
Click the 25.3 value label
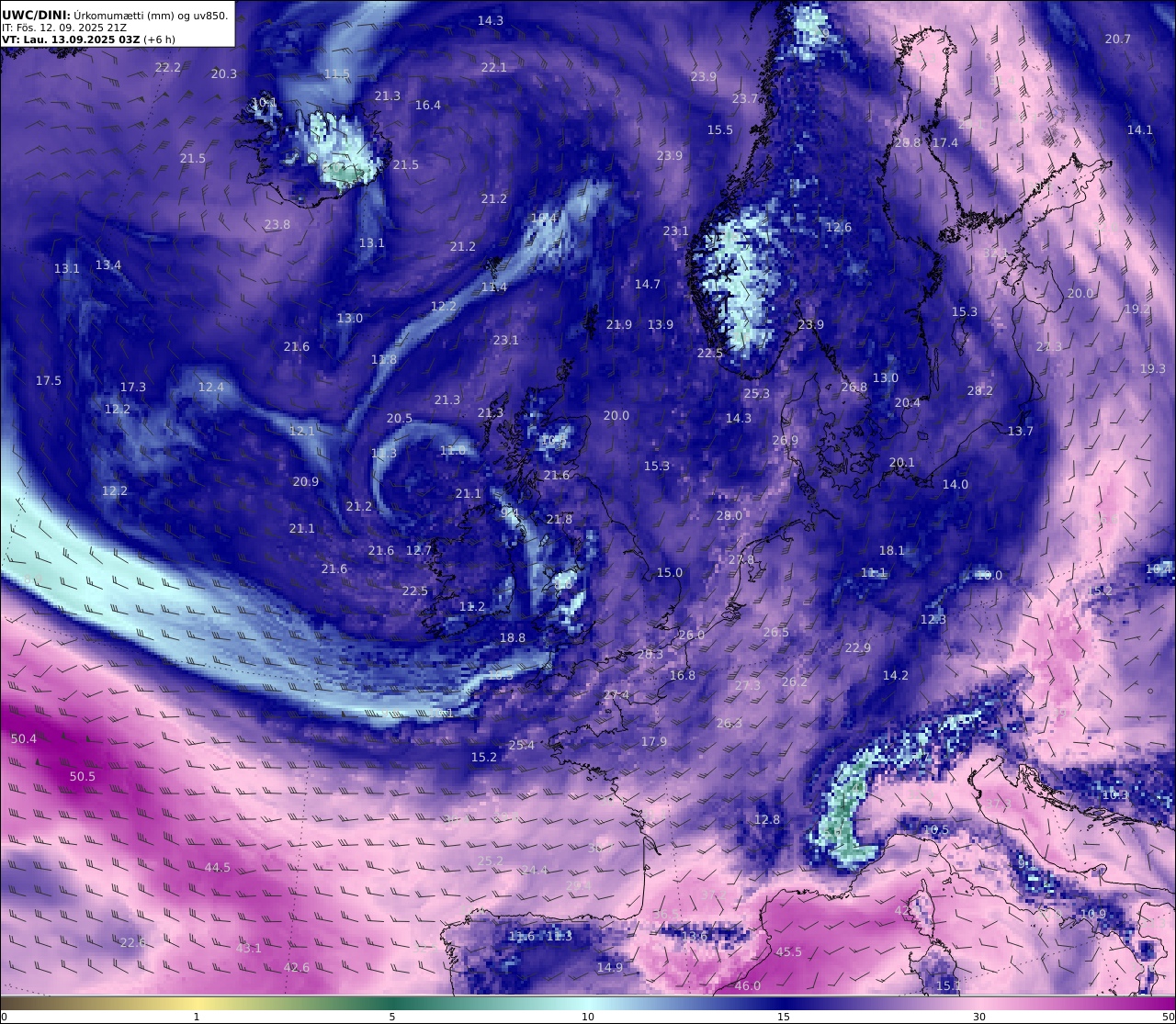pos(756,393)
